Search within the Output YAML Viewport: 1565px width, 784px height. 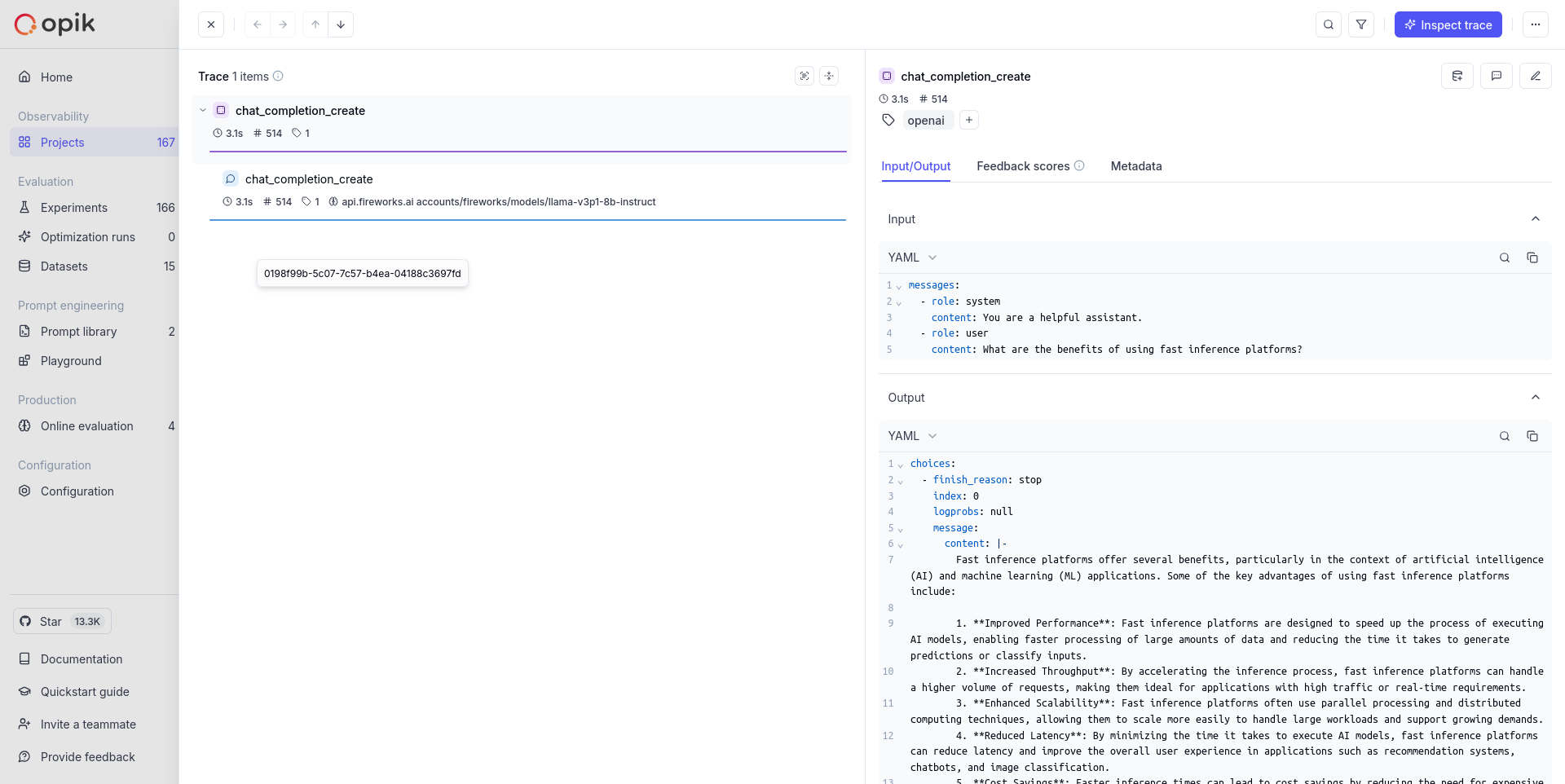pyautogui.click(x=1504, y=436)
